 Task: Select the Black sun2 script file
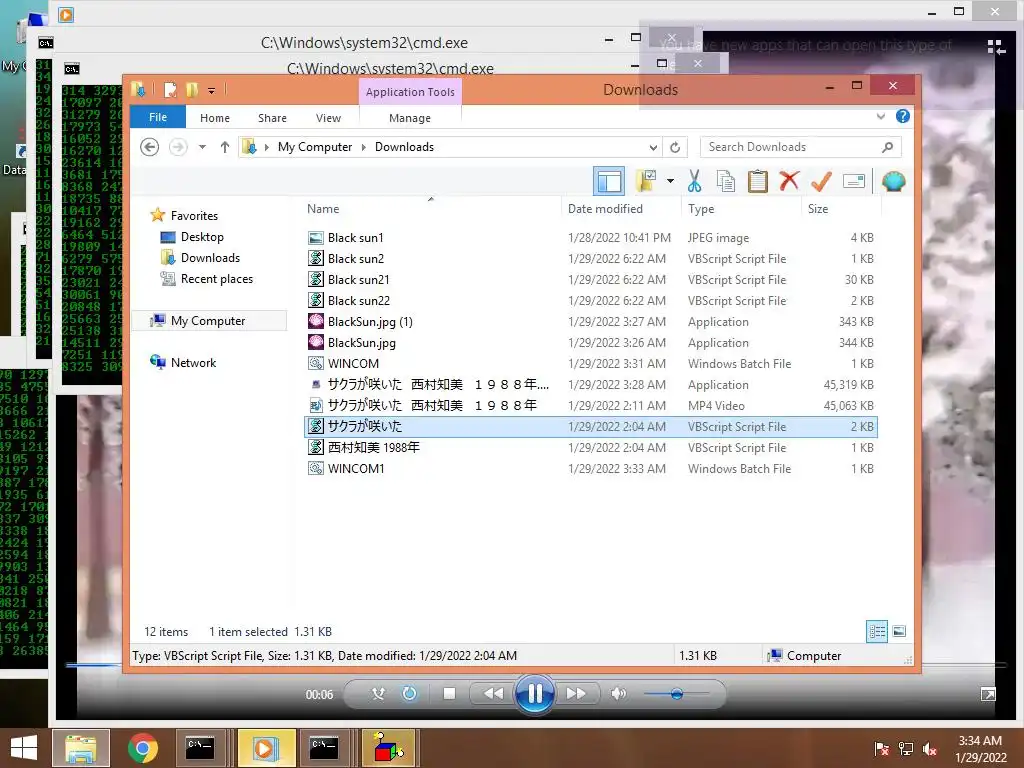[x=590, y=259]
